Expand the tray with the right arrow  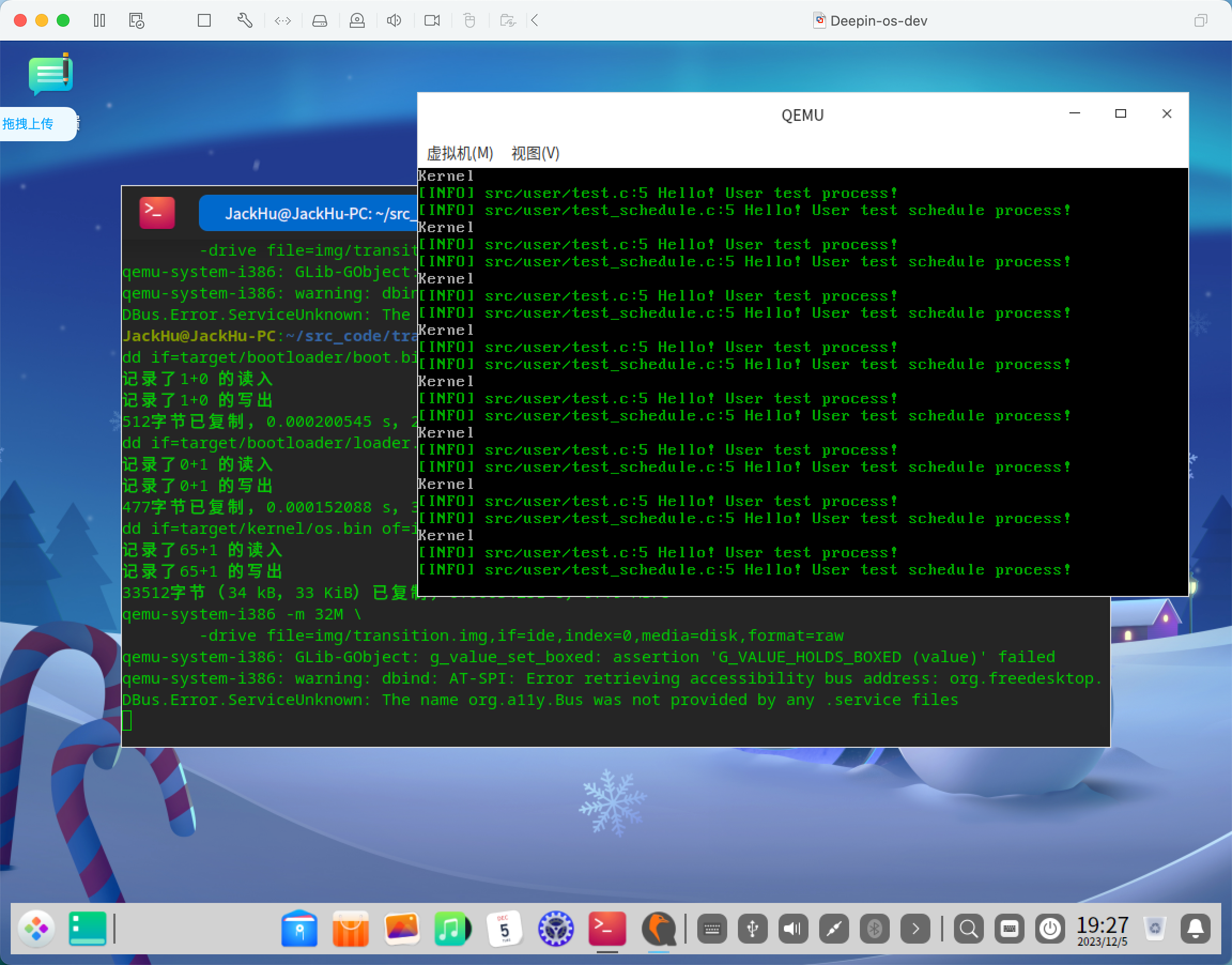[x=915, y=929]
